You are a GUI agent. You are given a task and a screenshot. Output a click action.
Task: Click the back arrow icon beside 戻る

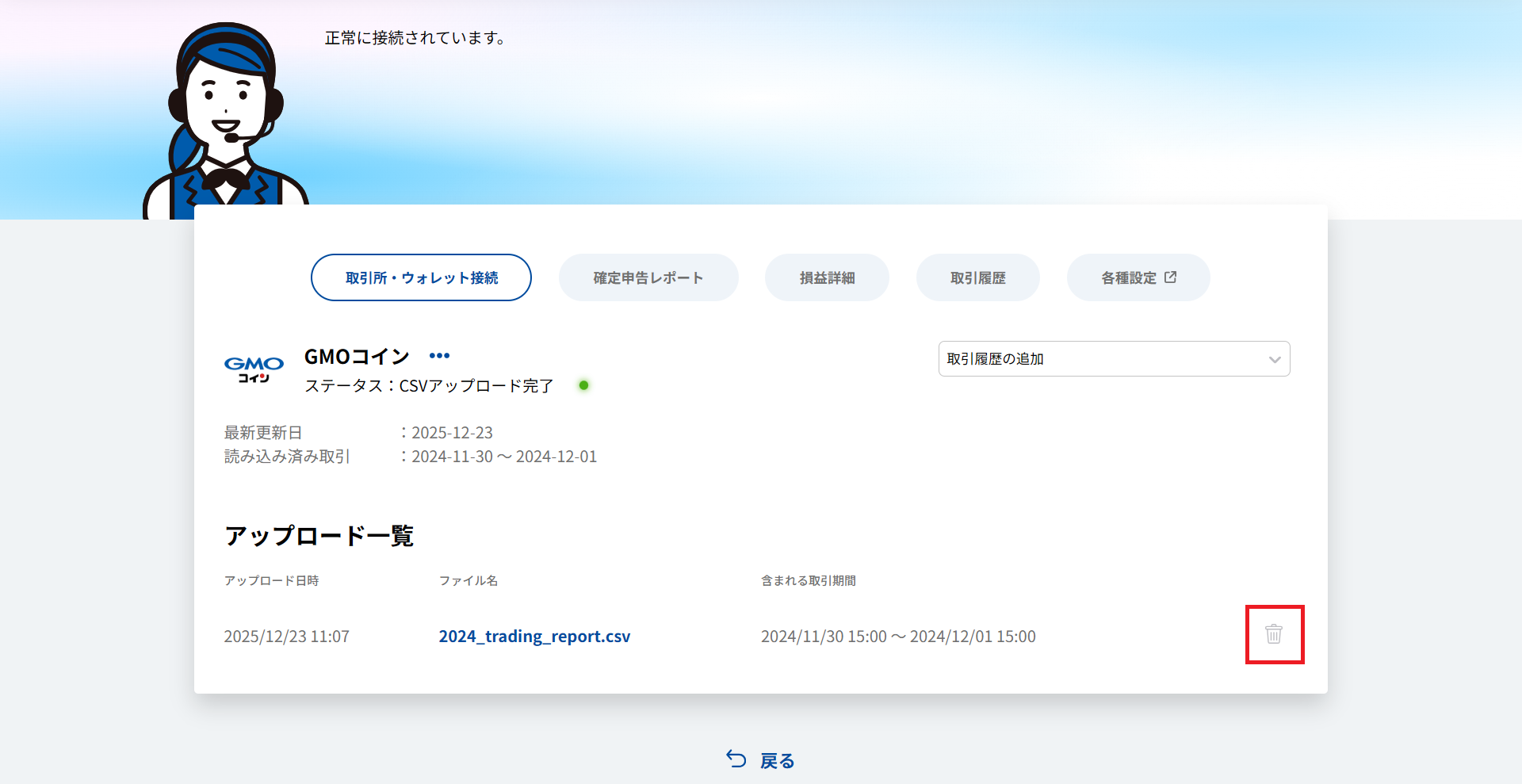pyautogui.click(x=736, y=759)
